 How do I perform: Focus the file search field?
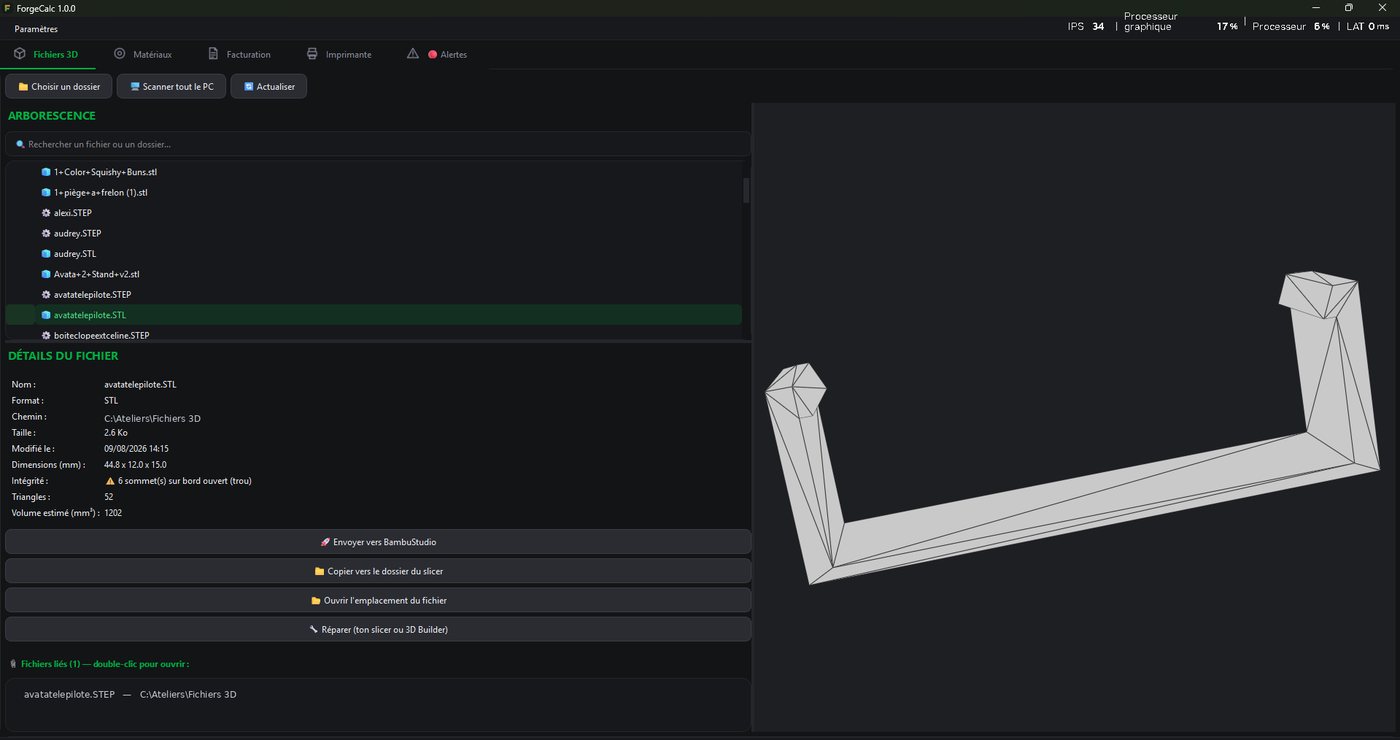point(378,144)
